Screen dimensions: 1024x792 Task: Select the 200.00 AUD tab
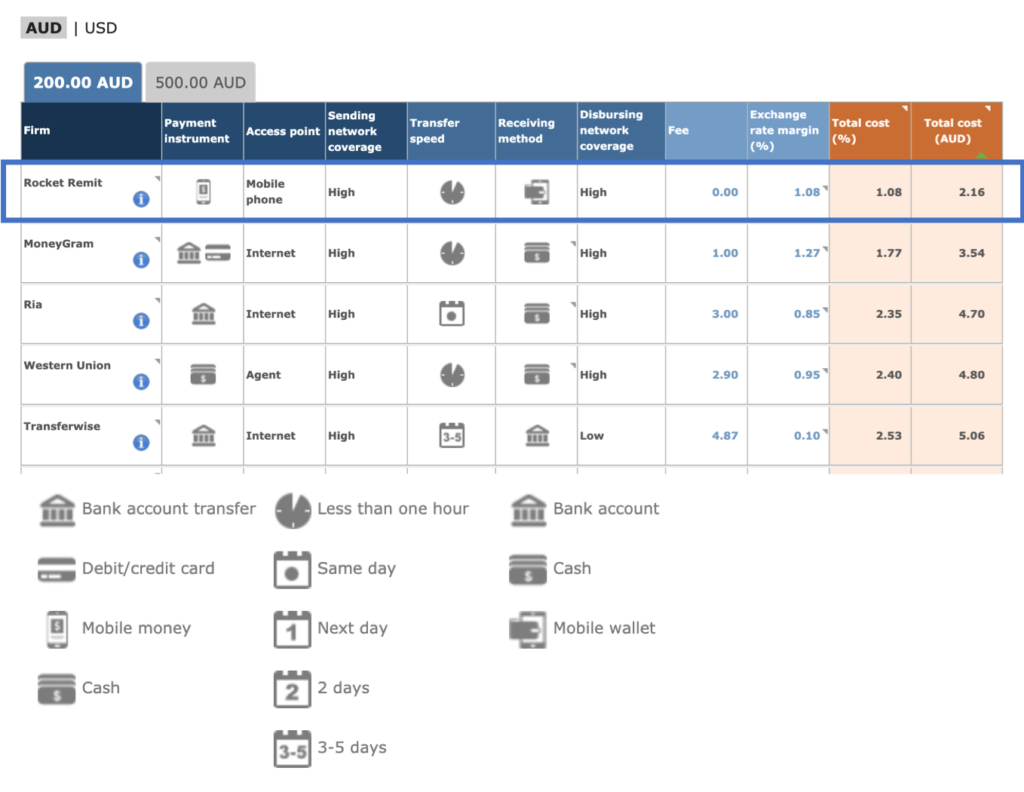(83, 82)
